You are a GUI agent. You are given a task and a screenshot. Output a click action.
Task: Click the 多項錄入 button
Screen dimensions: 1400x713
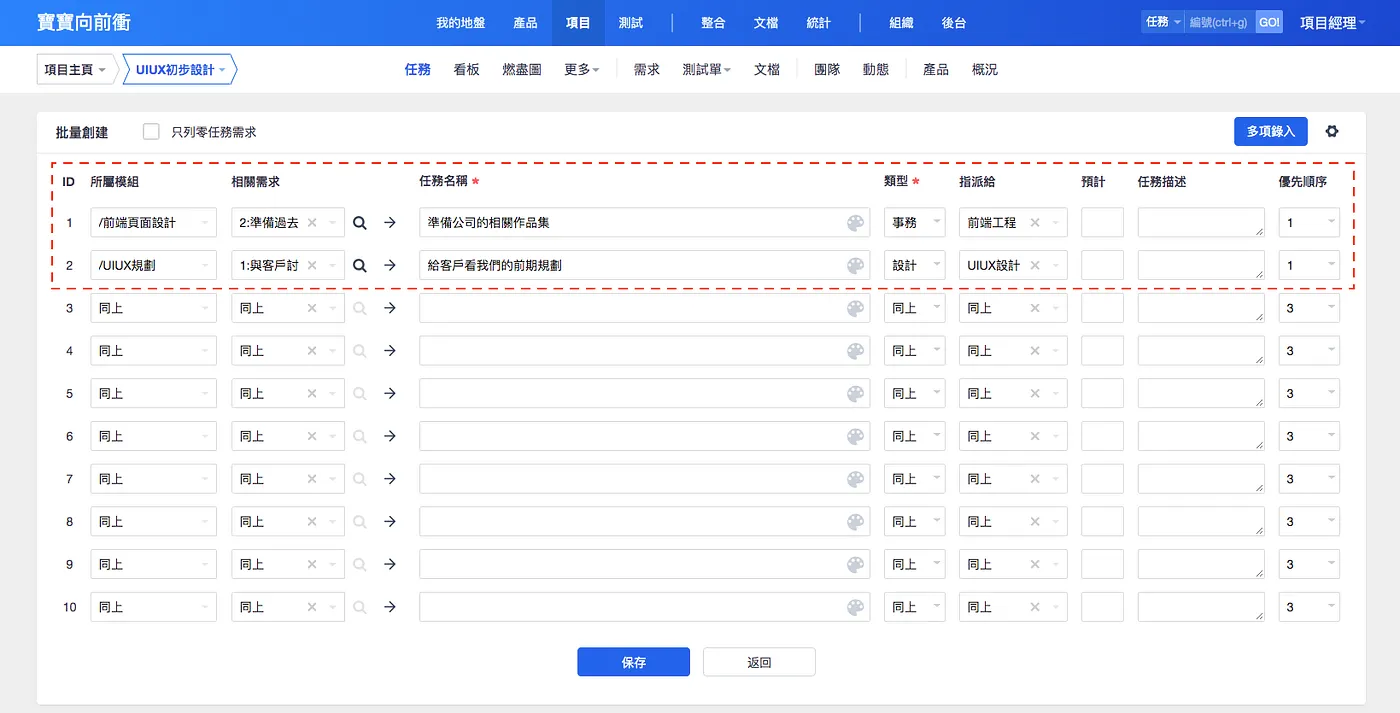(x=1271, y=131)
